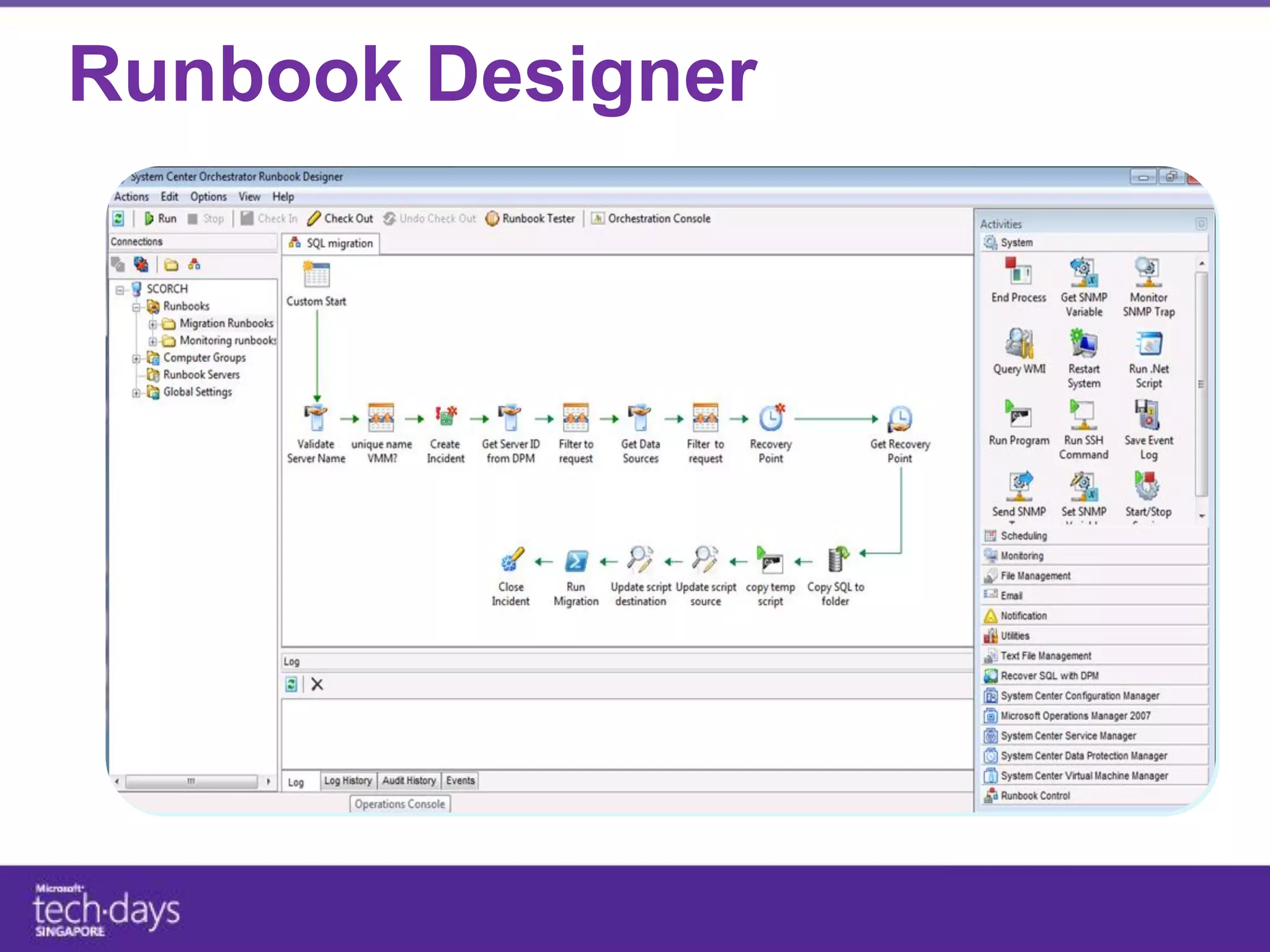The width and height of the screenshot is (1270, 952).
Task: Expand the Scheduling activities category
Action: pos(1023,535)
